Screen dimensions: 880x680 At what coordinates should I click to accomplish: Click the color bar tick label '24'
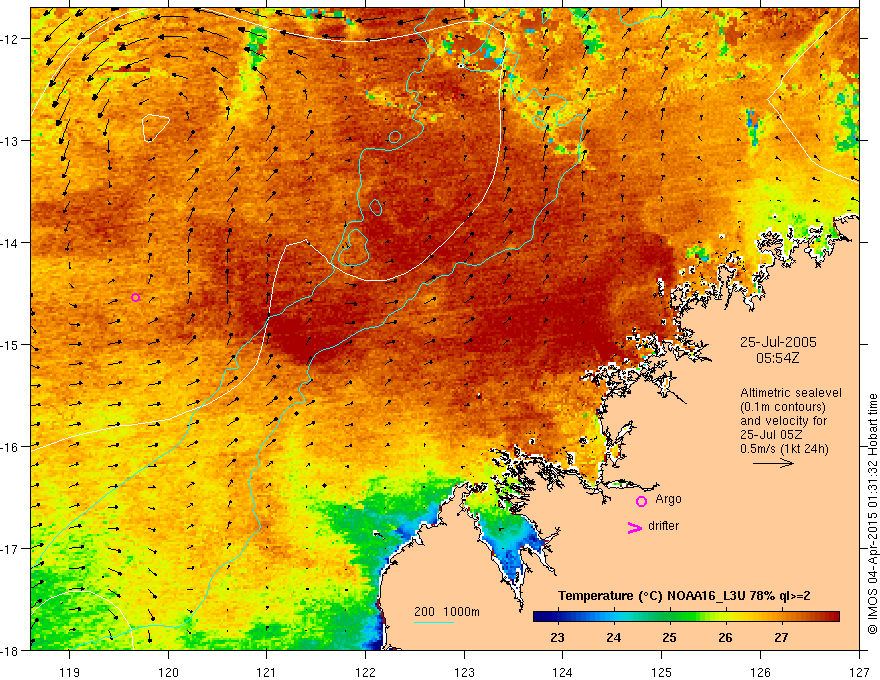pyautogui.click(x=613, y=638)
